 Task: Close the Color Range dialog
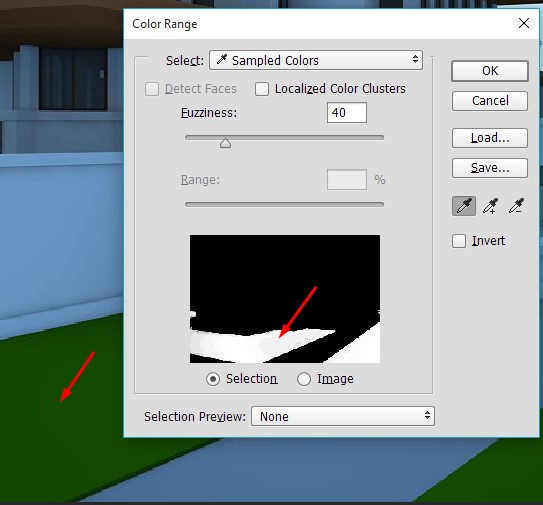coord(524,24)
